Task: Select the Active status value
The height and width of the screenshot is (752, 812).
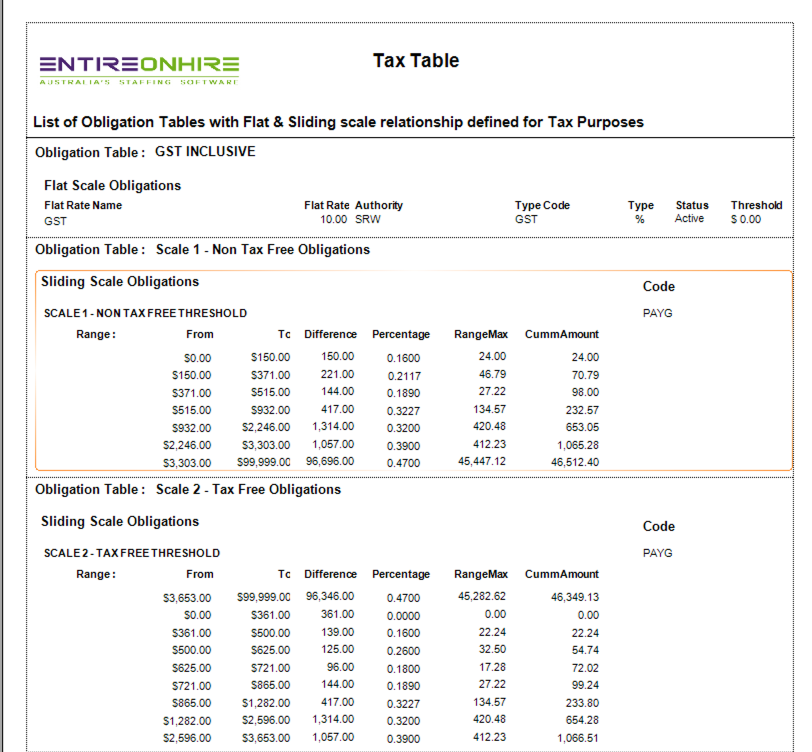Action: tap(689, 219)
